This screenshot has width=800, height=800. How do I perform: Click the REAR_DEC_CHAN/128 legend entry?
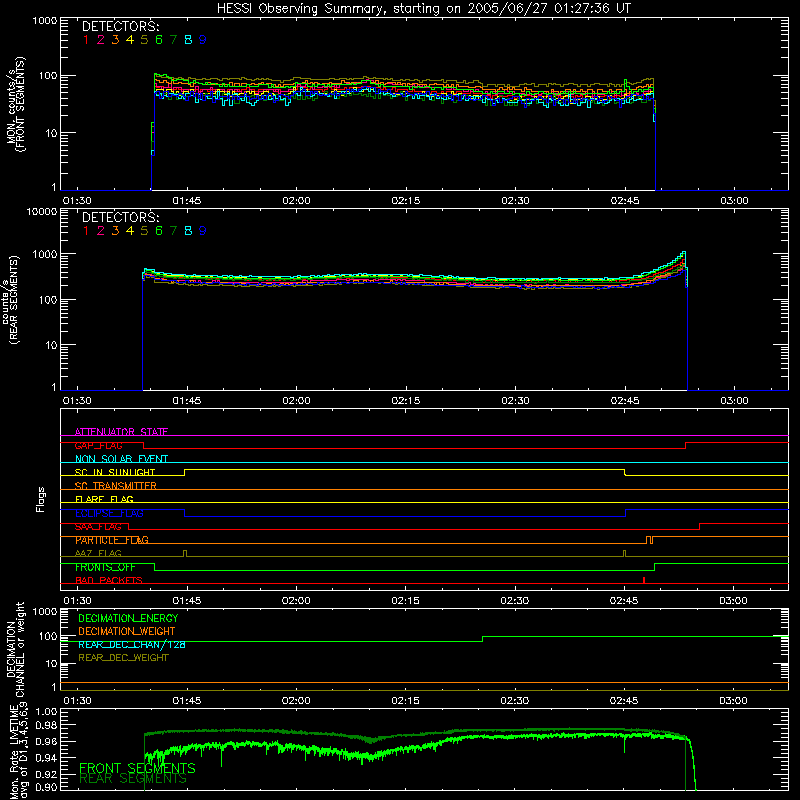(x=132, y=645)
